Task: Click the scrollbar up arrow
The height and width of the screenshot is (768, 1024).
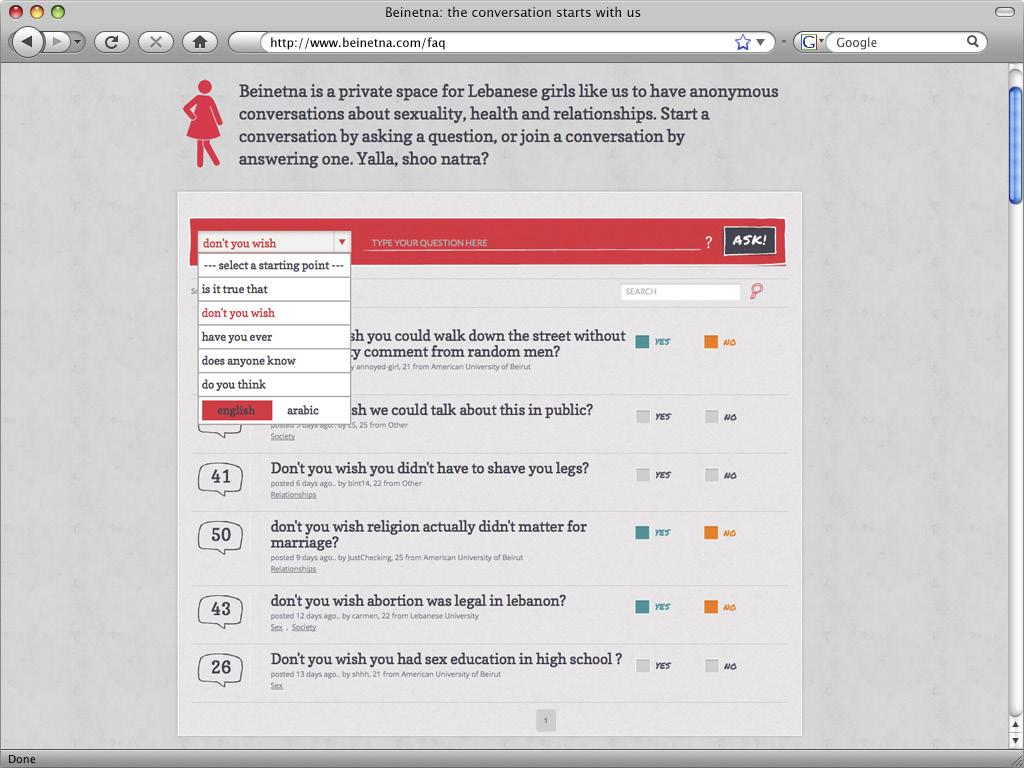Action: coord(1016,724)
